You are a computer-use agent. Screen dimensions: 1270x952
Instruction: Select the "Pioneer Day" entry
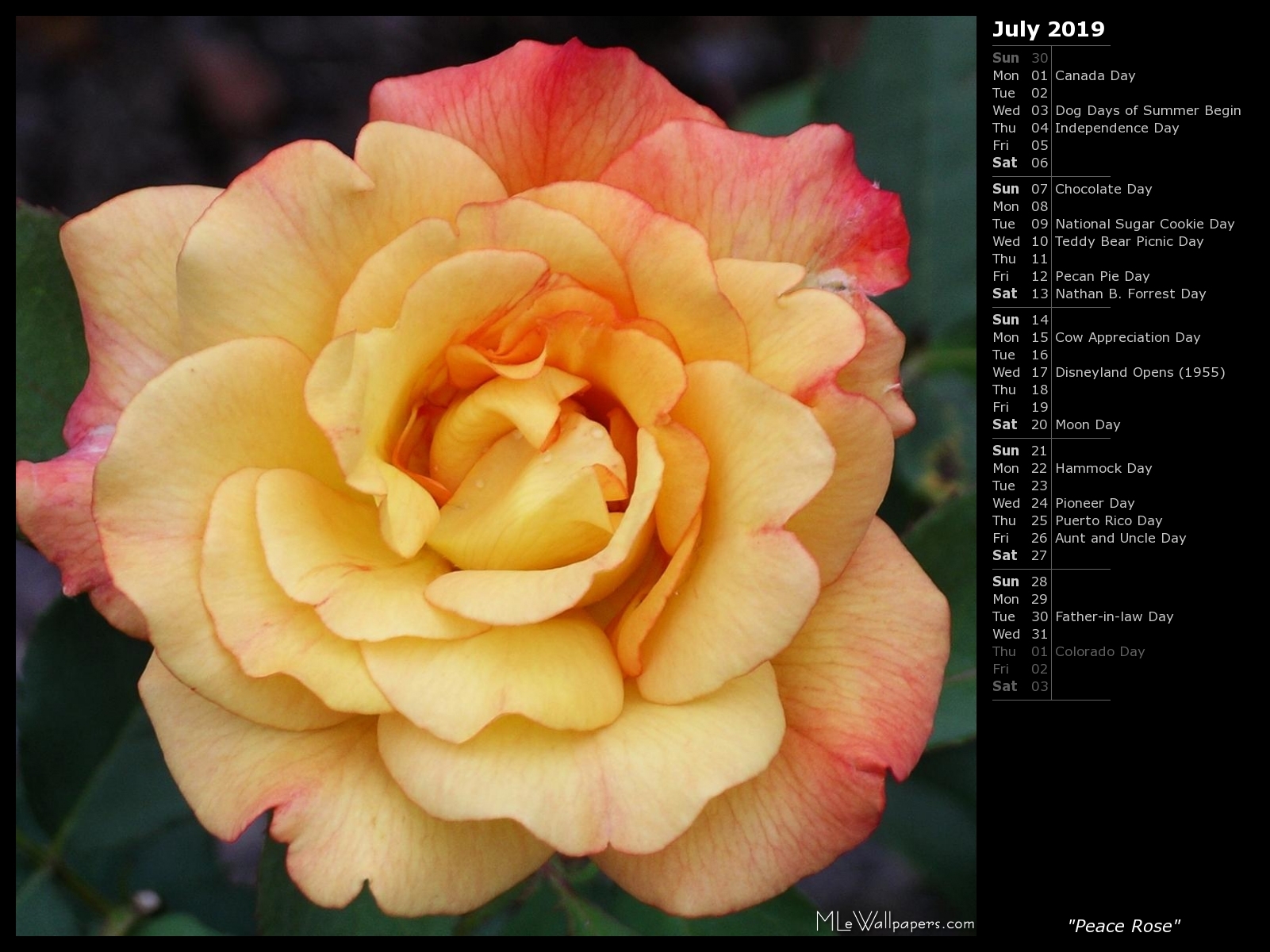pos(1095,503)
